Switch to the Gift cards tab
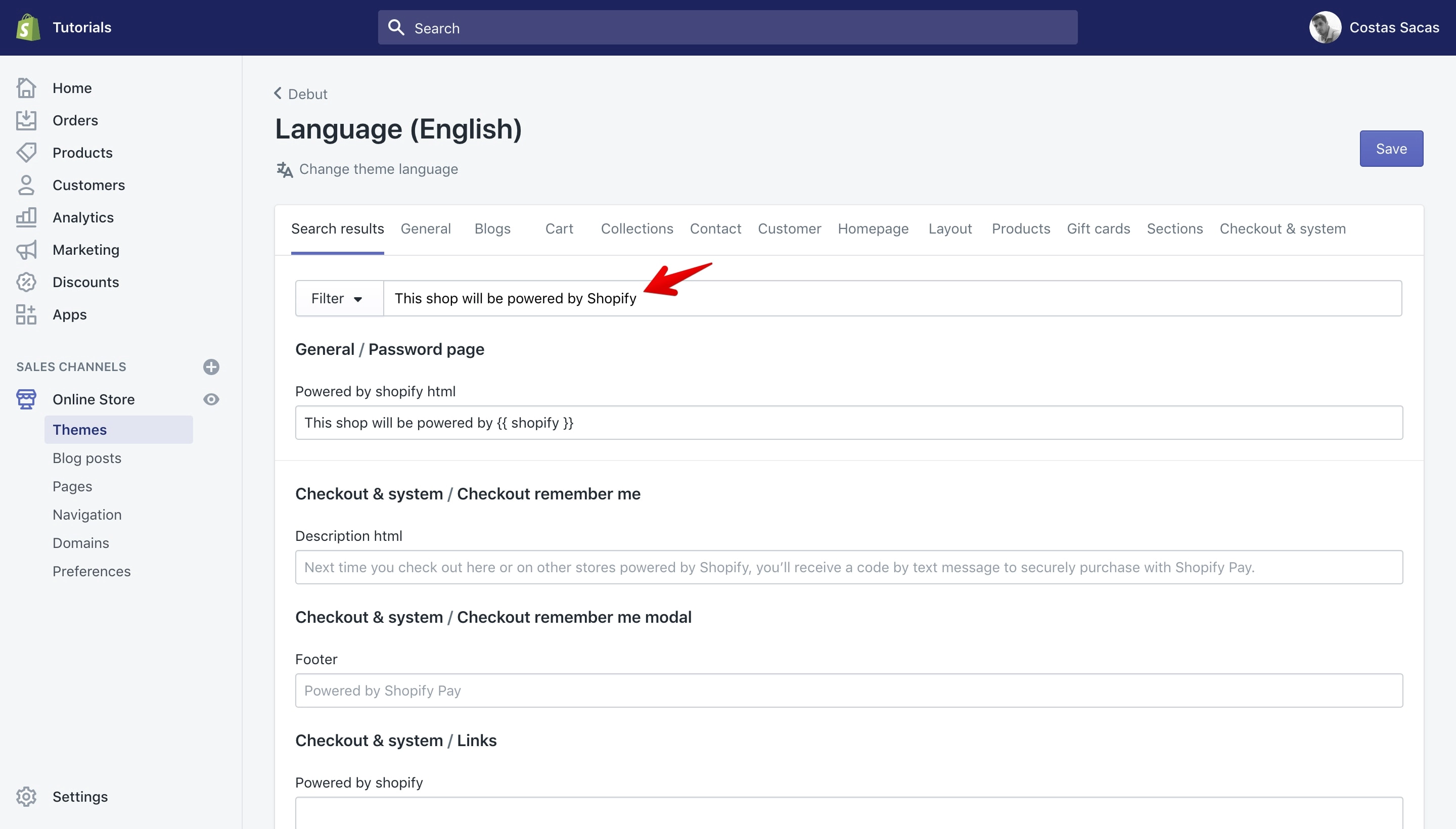This screenshot has width=1456, height=829. 1098,228
